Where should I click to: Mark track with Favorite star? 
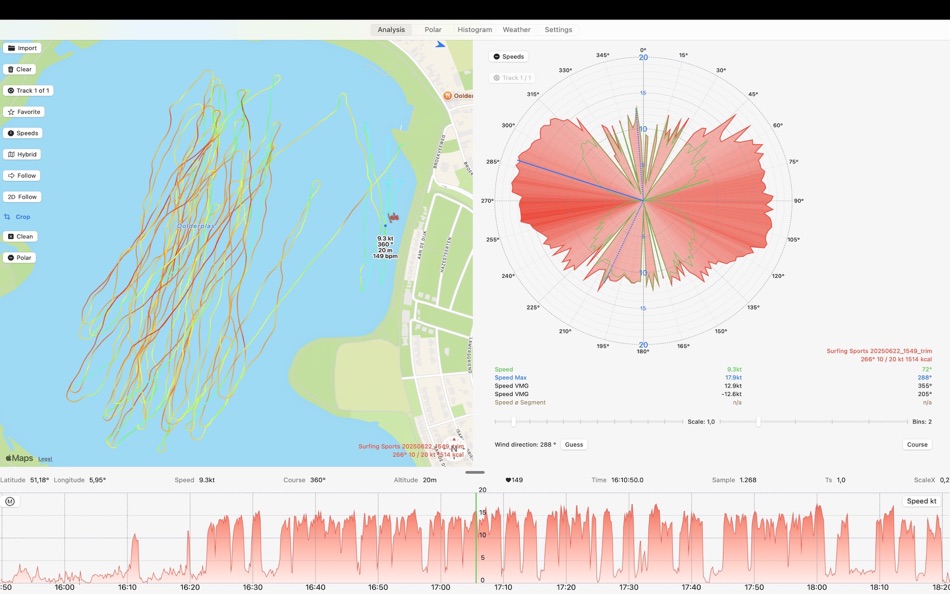pyautogui.click(x=24, y=112)
